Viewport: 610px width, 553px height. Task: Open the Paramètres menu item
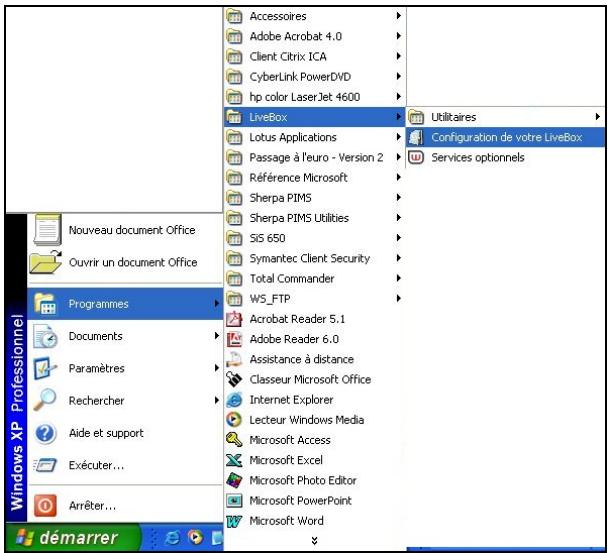pos(96,368)
